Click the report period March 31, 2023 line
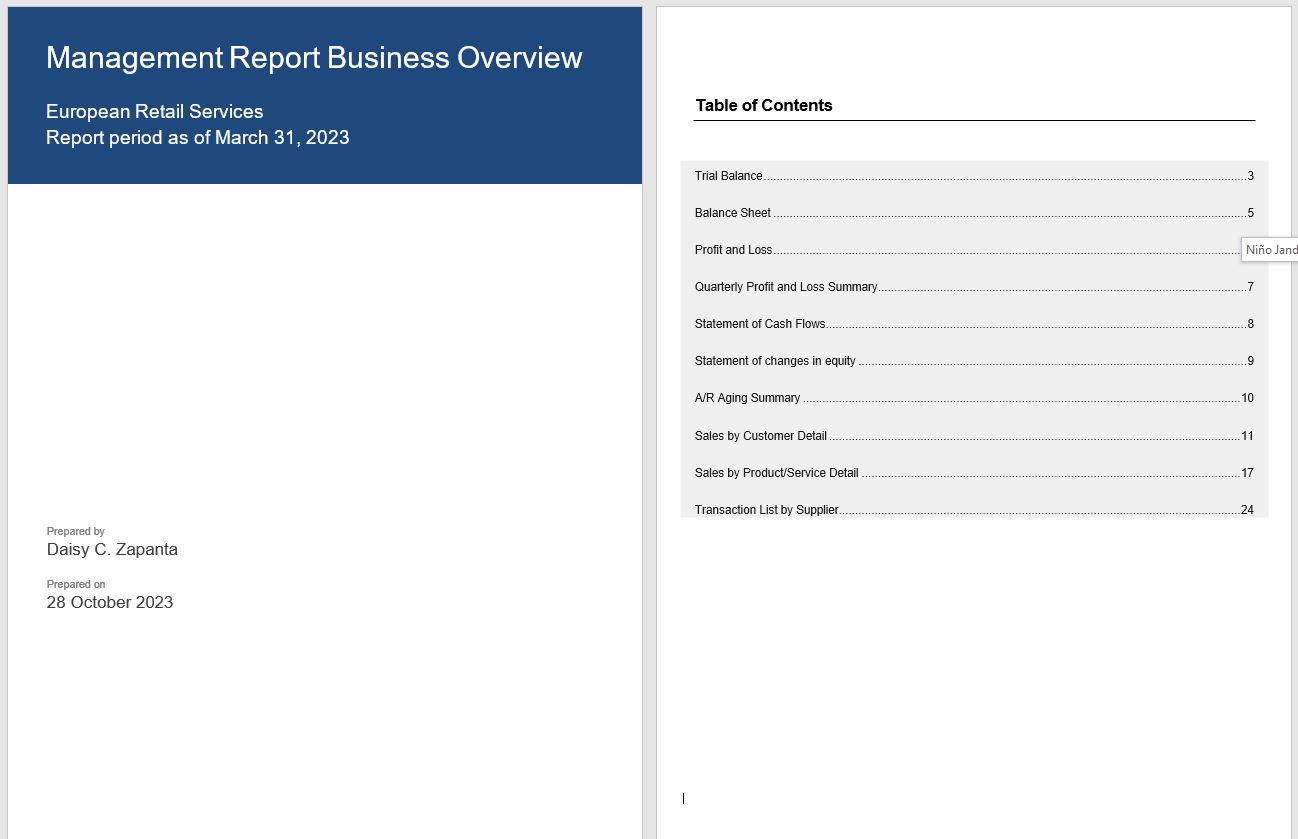 tap(198, 138)
